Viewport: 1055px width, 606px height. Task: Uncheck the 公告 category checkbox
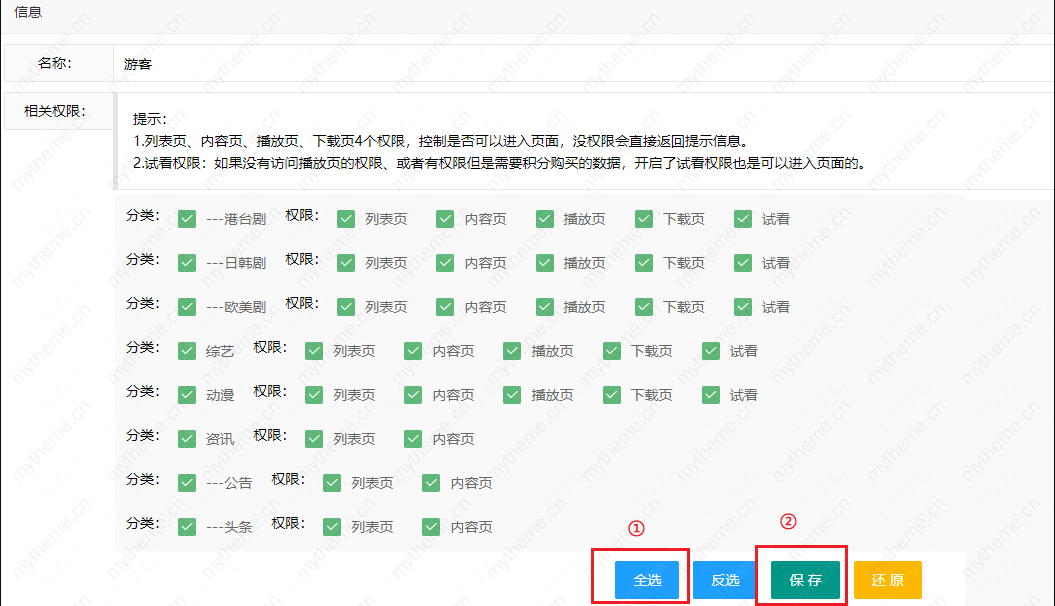187,483
